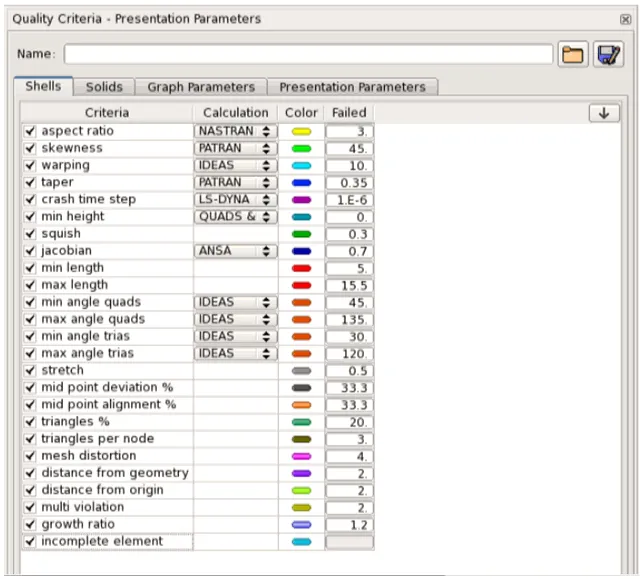The height and width of the screenshot is (579, 640).
Task: Click the Failed column header
Action: tap(349, 113)
